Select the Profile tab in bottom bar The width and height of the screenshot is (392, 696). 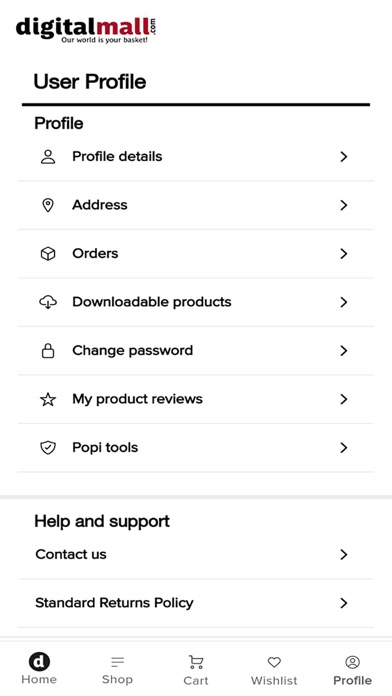(x=352, y=669)
